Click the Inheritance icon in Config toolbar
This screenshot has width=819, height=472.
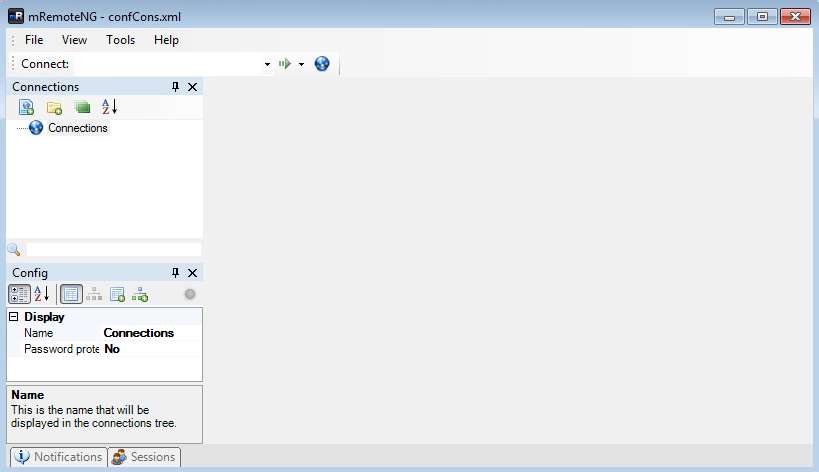click(x=94, y=294)
